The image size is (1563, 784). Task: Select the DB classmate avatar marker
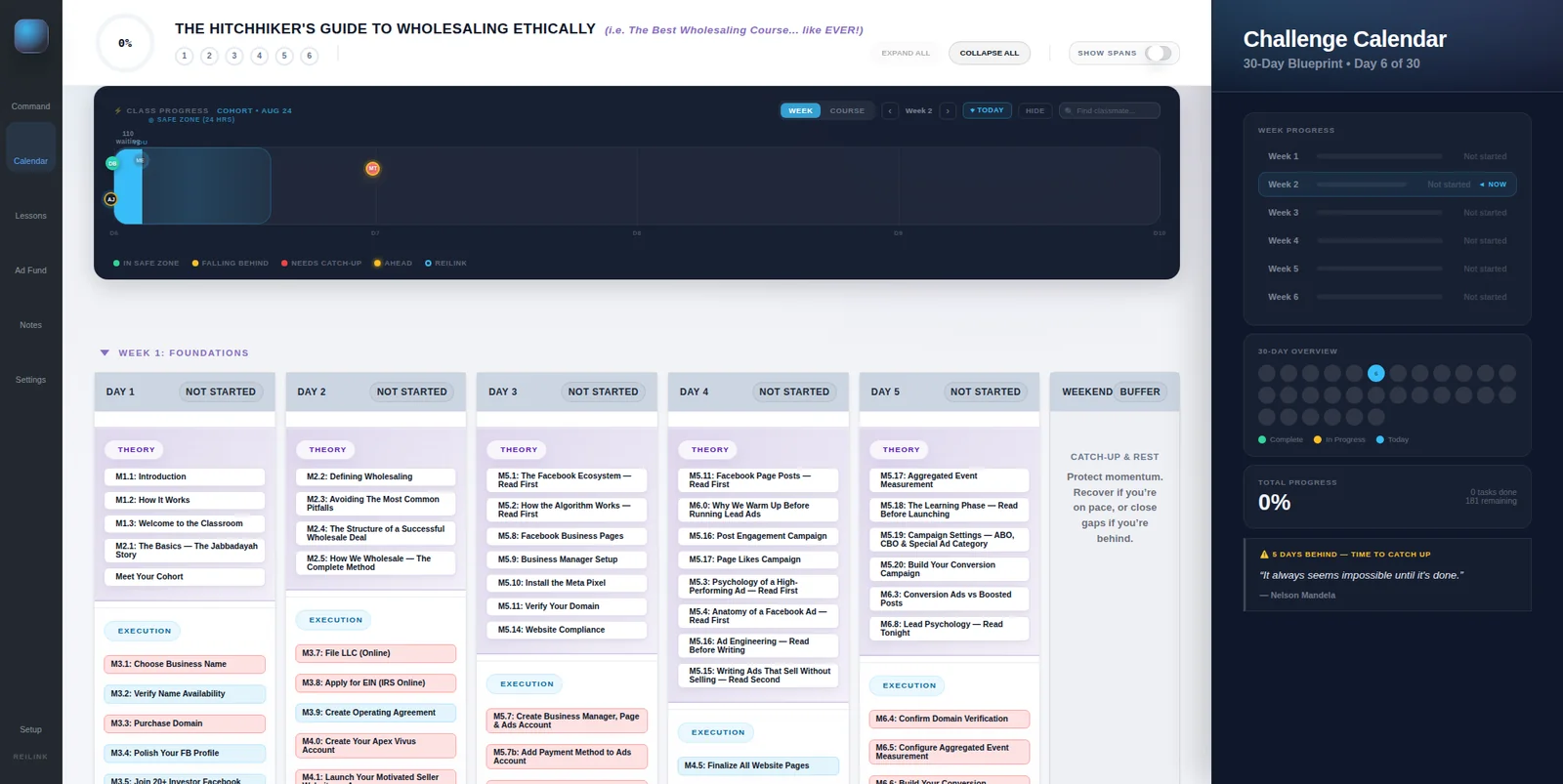(x=112, y=163)
